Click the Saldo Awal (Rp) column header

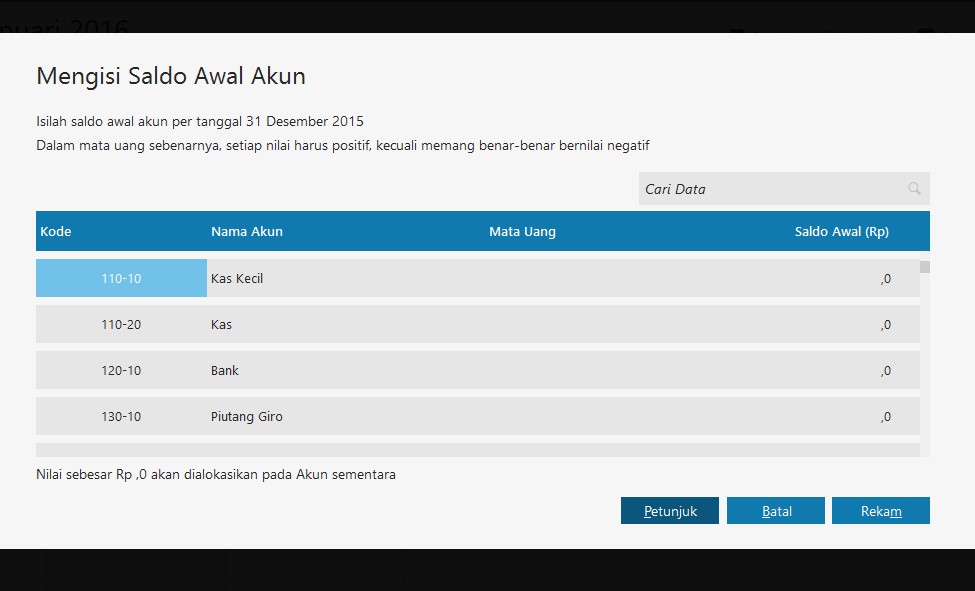[841, 231]
